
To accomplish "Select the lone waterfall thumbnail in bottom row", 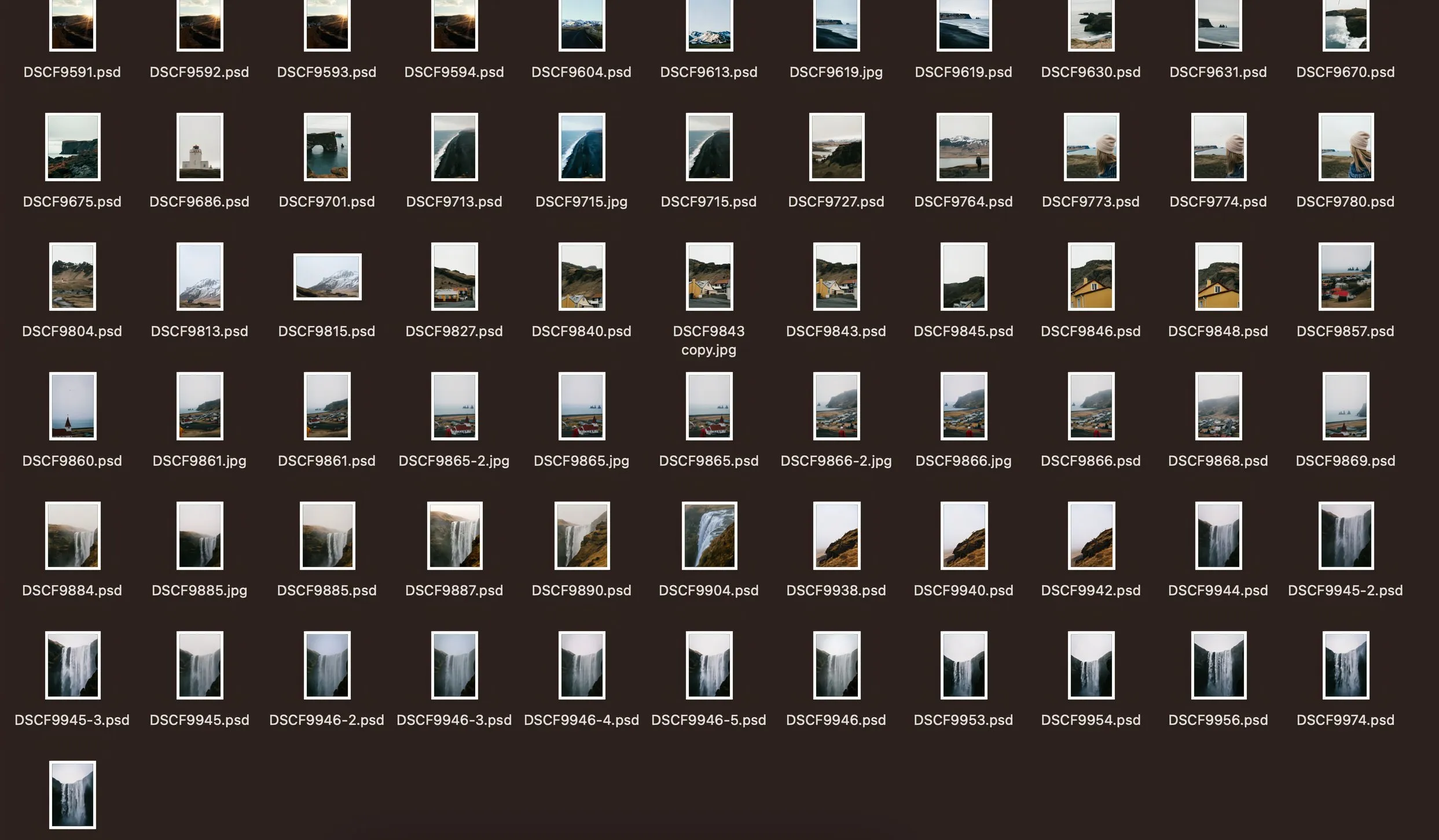I will tap(72, 795).
